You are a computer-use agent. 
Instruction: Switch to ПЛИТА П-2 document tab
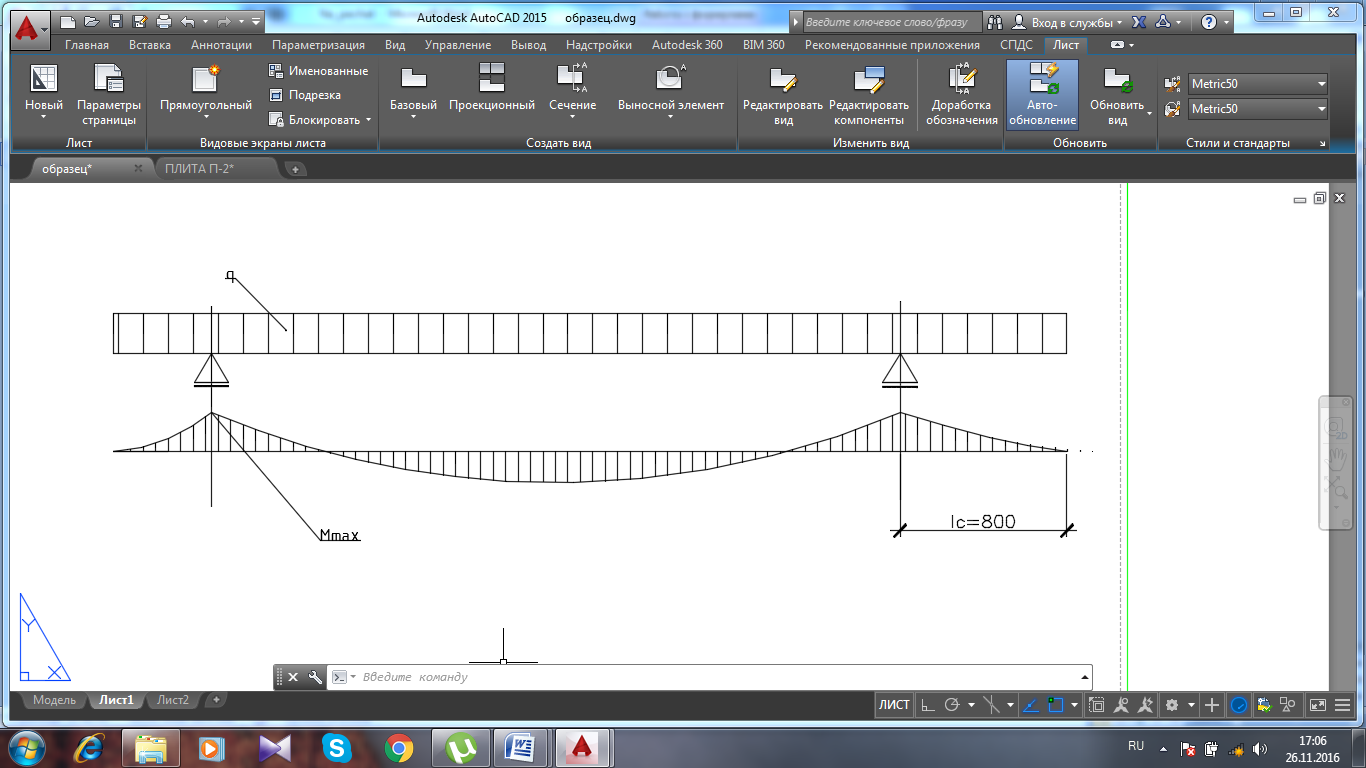click(x=200, y=169)
